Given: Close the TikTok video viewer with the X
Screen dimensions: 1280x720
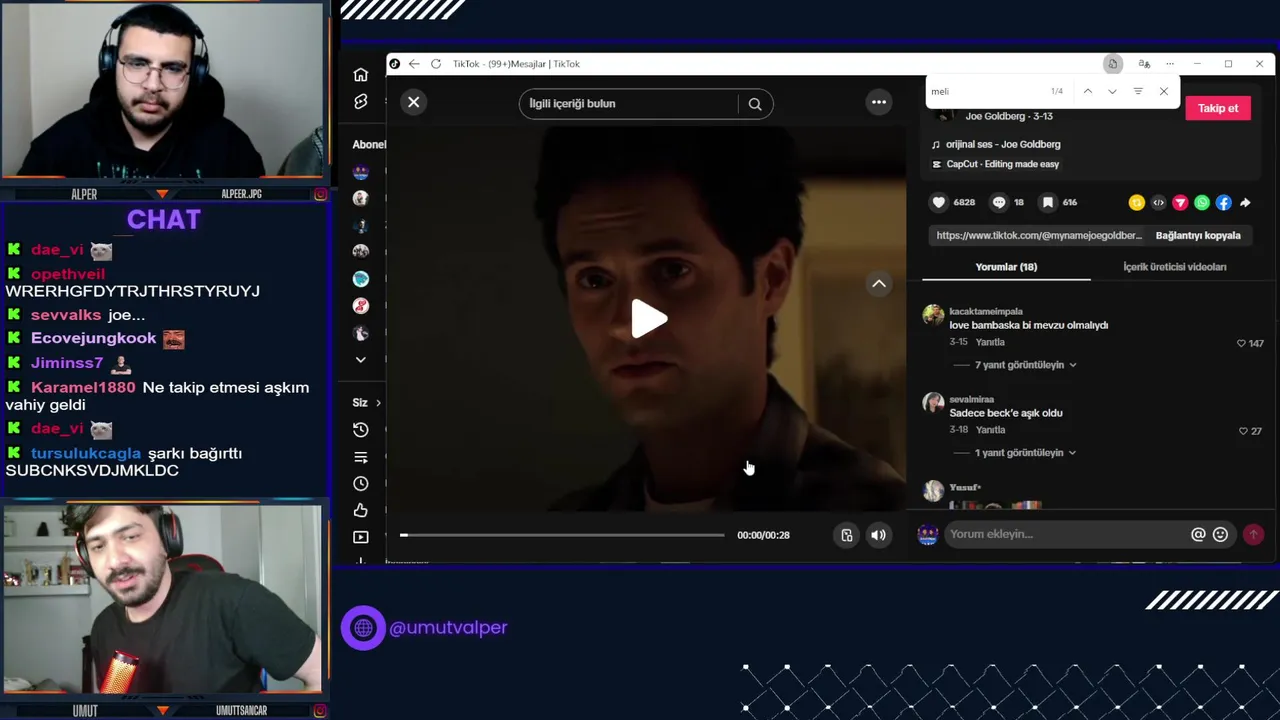Looking at the screenshot, I should pyautogui.click(x=413, y=102).
